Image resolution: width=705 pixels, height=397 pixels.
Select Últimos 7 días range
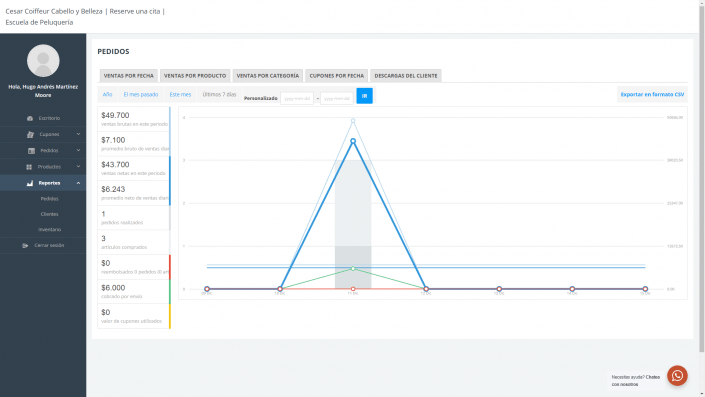[219, 94]
